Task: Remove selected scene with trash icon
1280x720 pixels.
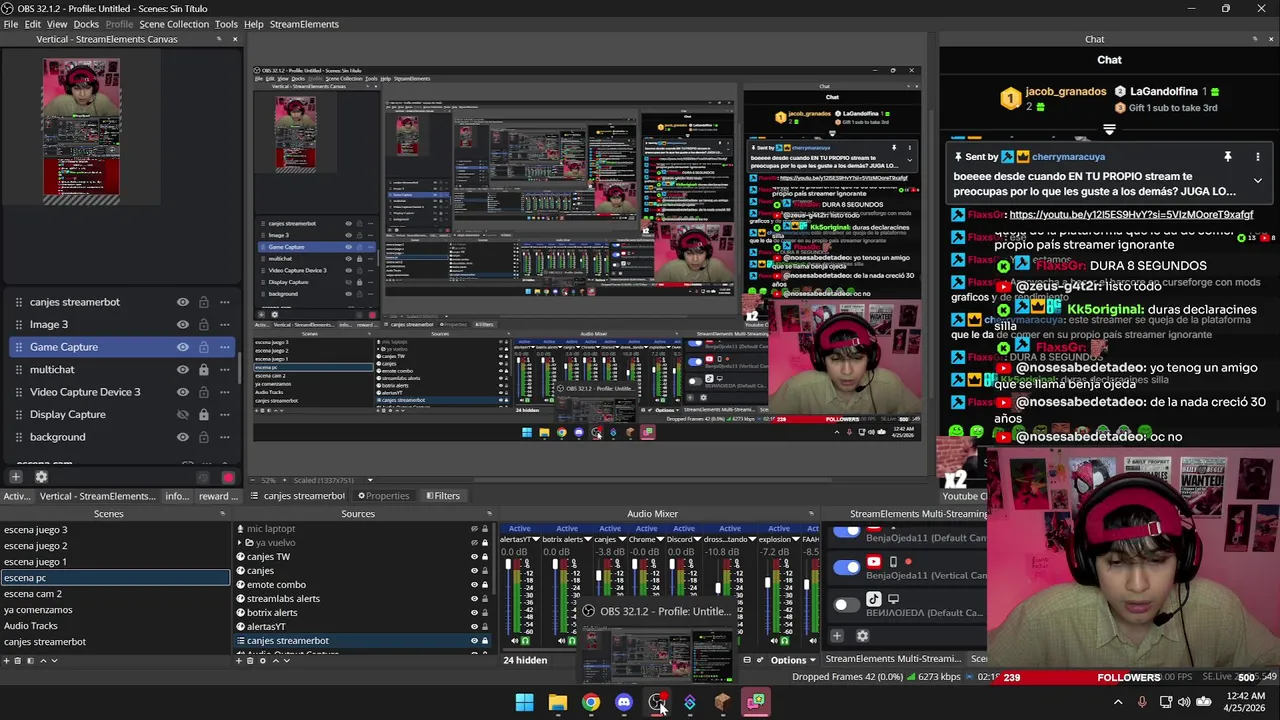Action: tap(18, 660)
